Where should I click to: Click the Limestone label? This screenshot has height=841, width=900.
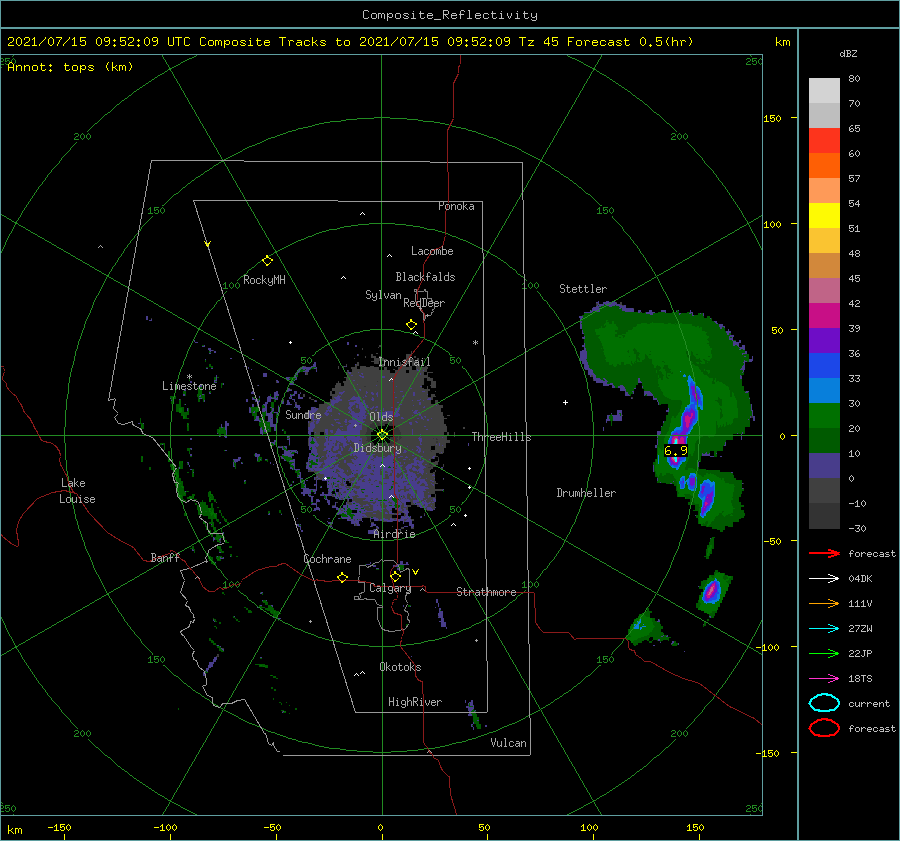(189, 386)
